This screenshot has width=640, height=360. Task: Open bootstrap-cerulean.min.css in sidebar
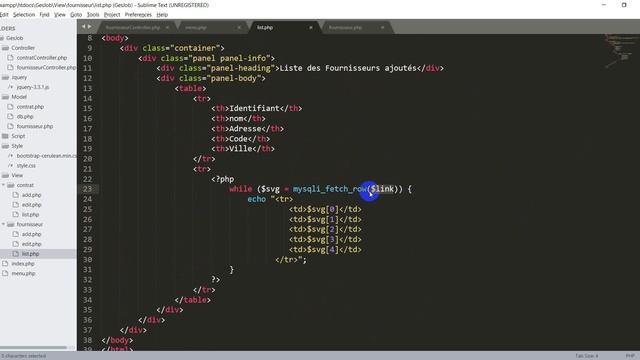click(x=47, y=156)
